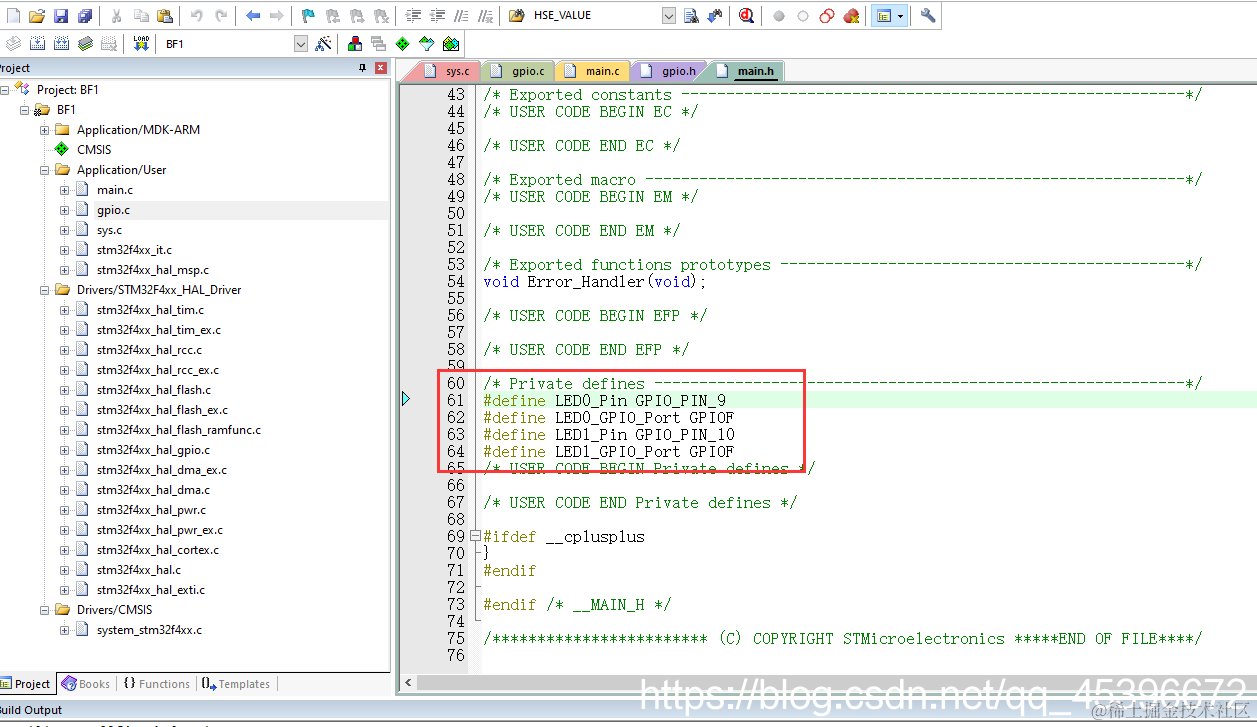Switch to the sys.c editor tab
Image resolution: width=1257 pixels, height=727 pixels.
(447, 71)
